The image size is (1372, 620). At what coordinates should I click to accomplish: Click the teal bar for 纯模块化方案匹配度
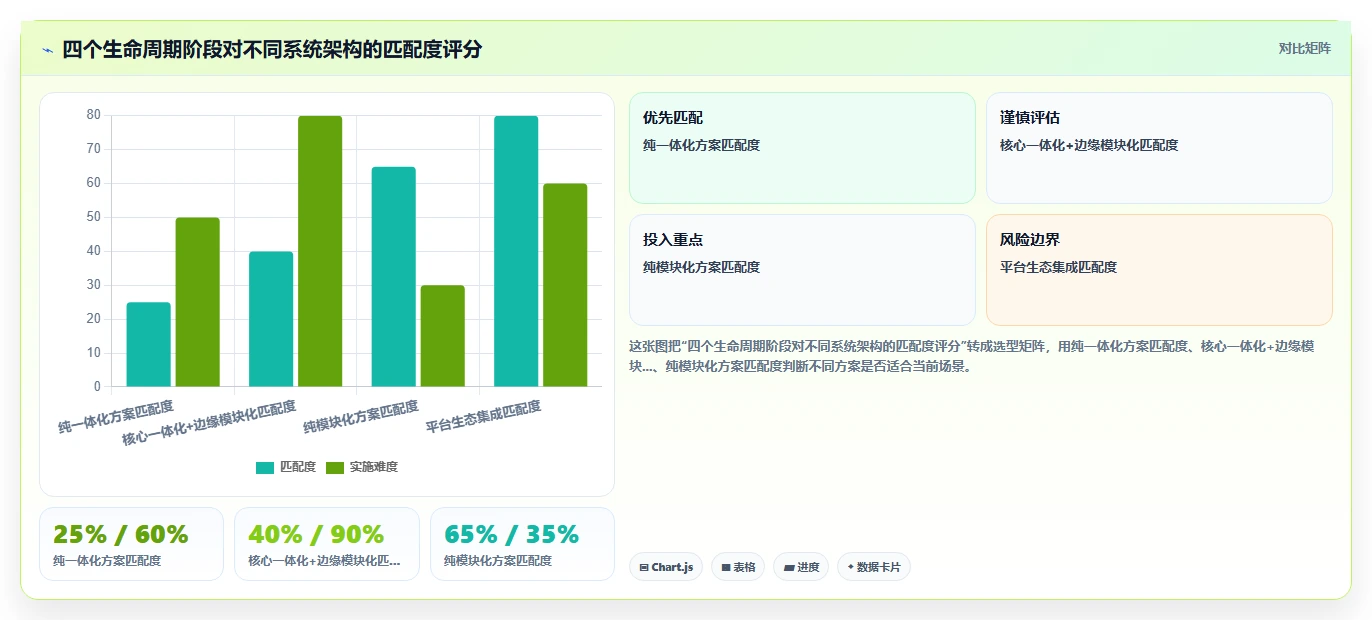point(393,277)
